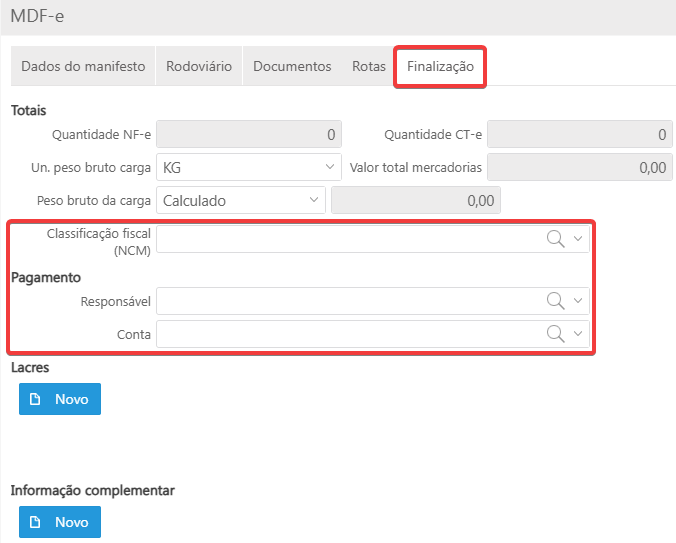Go to the Documentos tab

(292, 66)
